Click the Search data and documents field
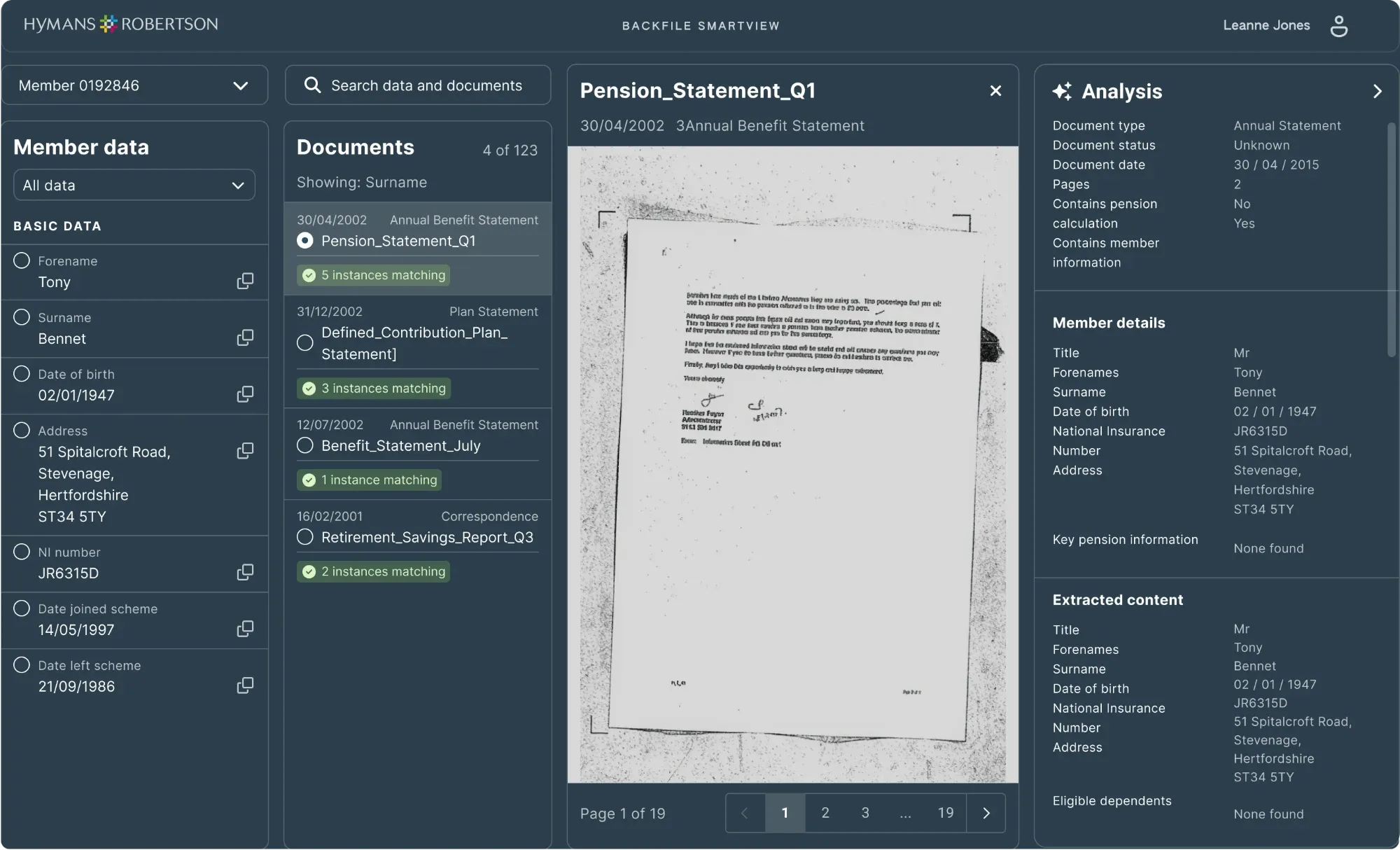1400x850 pixels. point(418,85)
